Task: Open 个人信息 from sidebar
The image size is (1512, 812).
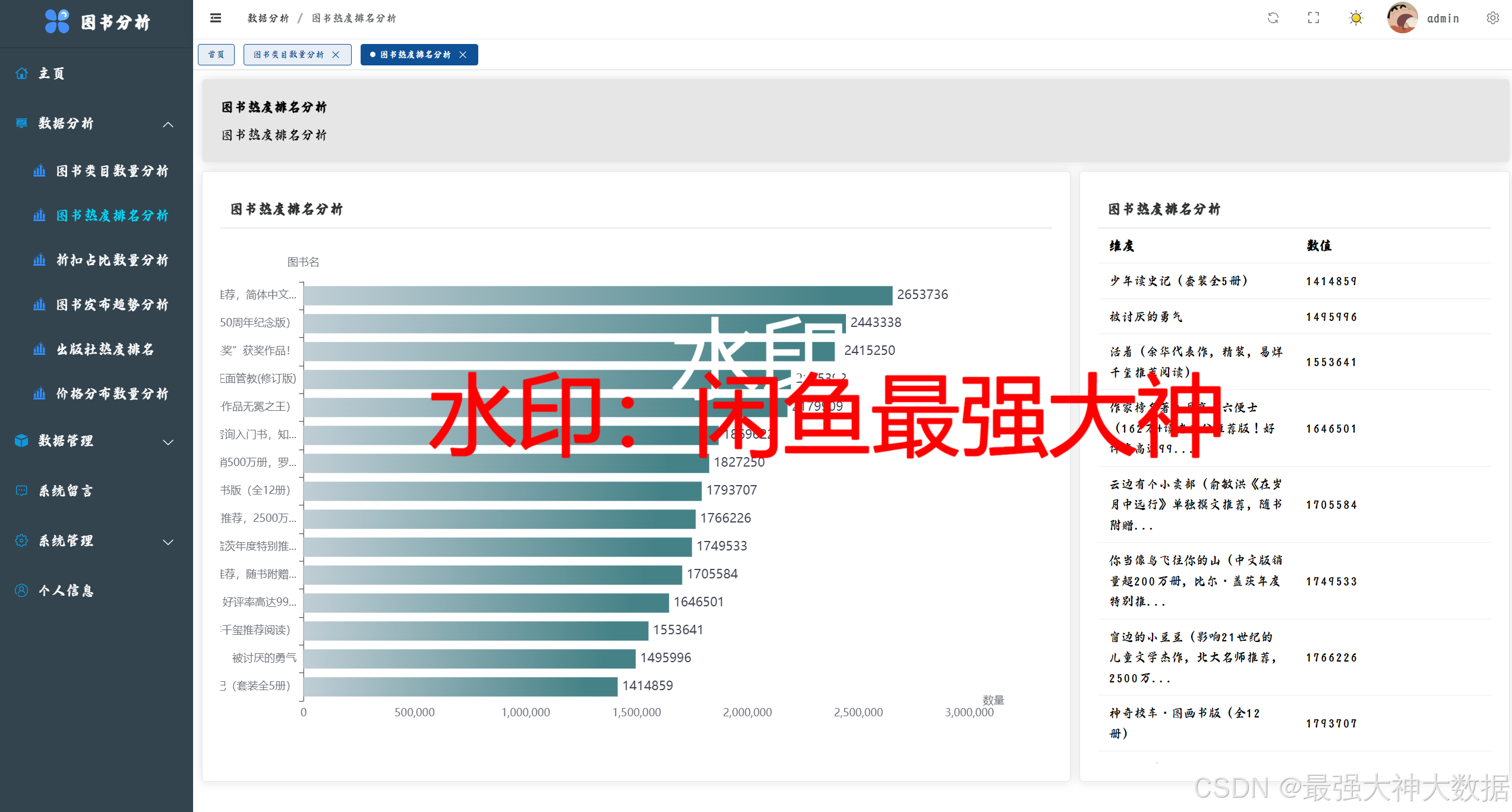Action: (x=65, y=590)
